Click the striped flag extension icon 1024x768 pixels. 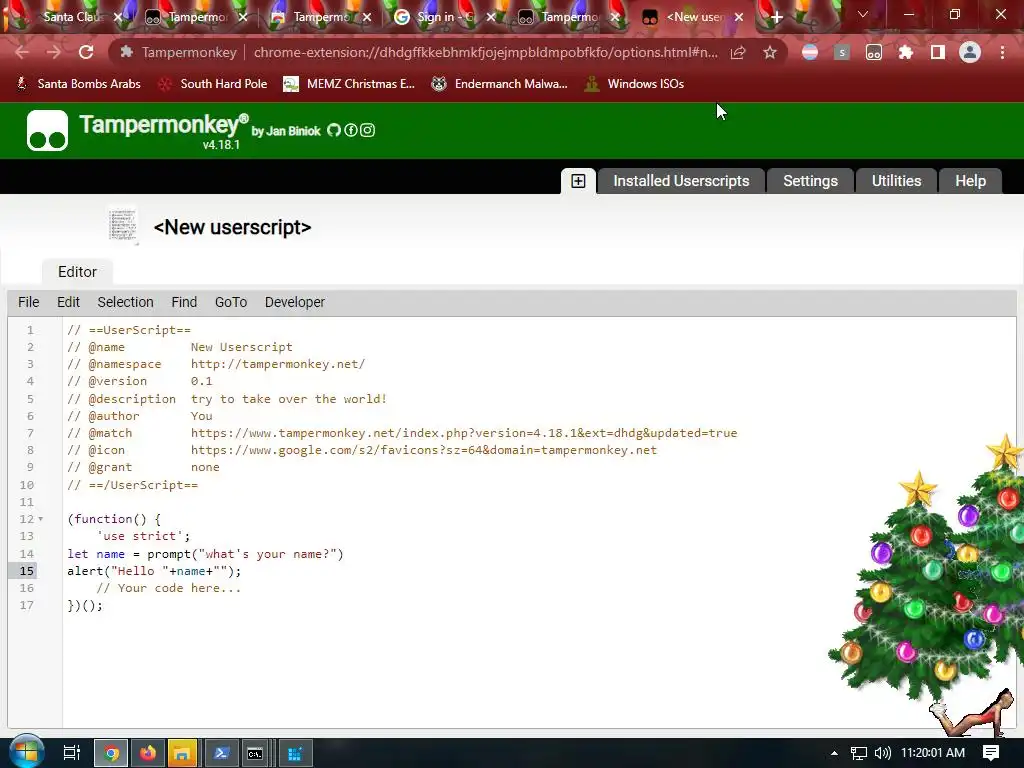click(810, 52)
